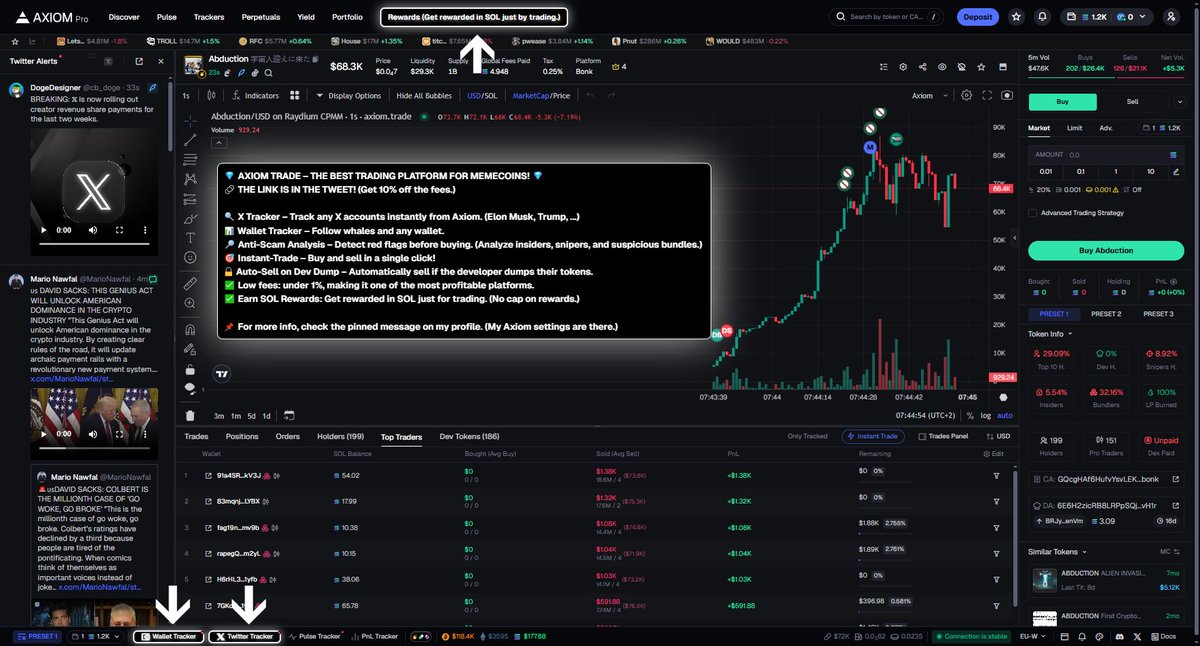Click the Buy Abduction button
The height and width of the screenshot is (646, 1200).
tap(1108, 250)
